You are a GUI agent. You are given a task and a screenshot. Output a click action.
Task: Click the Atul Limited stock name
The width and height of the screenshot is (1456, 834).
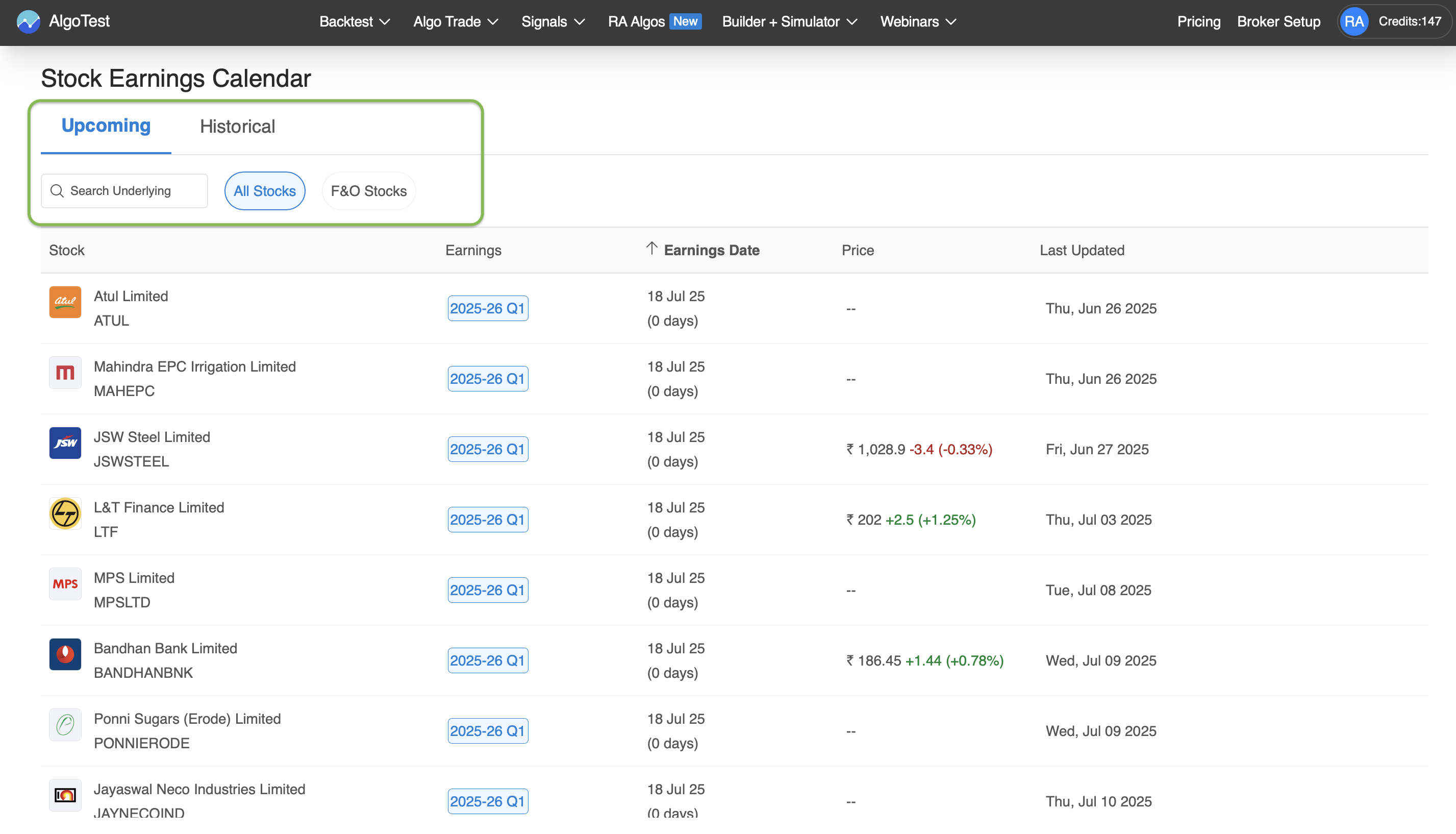[x=131, y=296]
